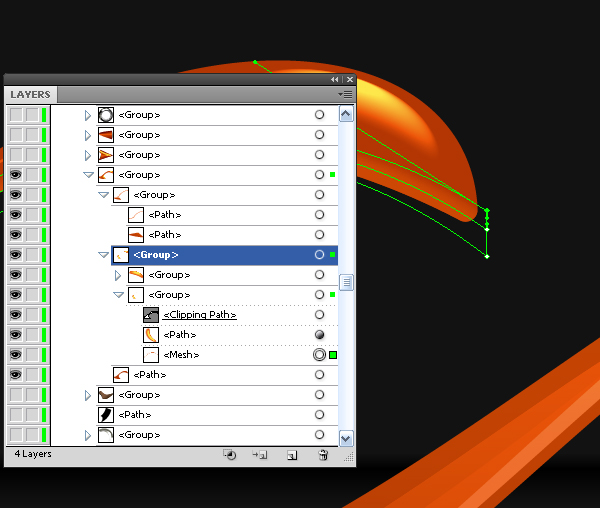Click the Delete Selection trash icon
Image resolution: width=600 pixels, height=508 pixels.
(323, 455)
